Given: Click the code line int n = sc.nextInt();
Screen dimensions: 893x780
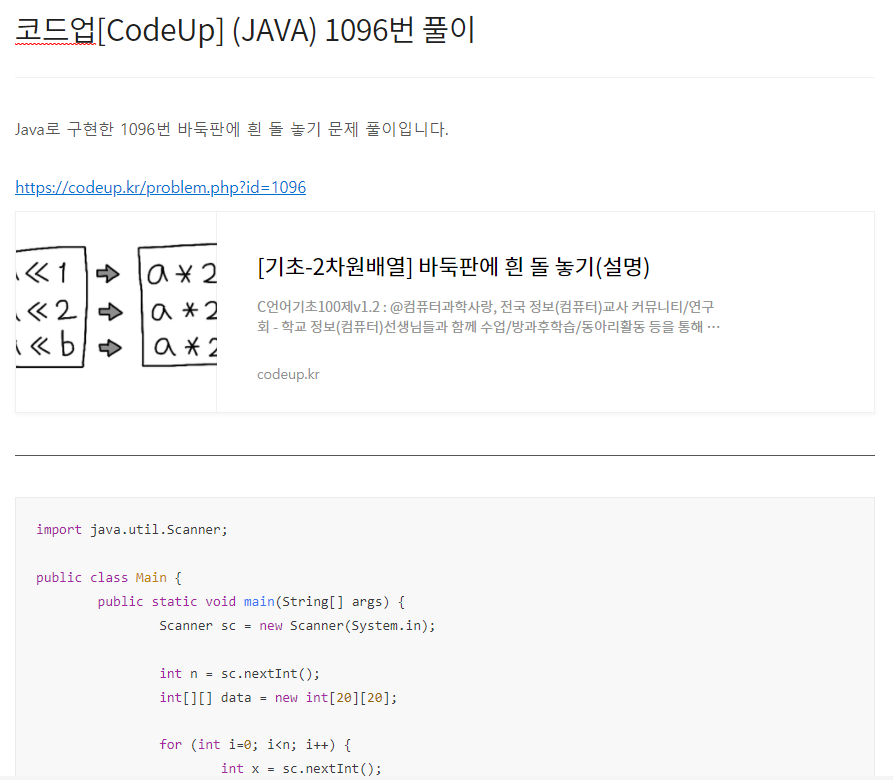Looking at the screenshot, I should pos(240,674).
